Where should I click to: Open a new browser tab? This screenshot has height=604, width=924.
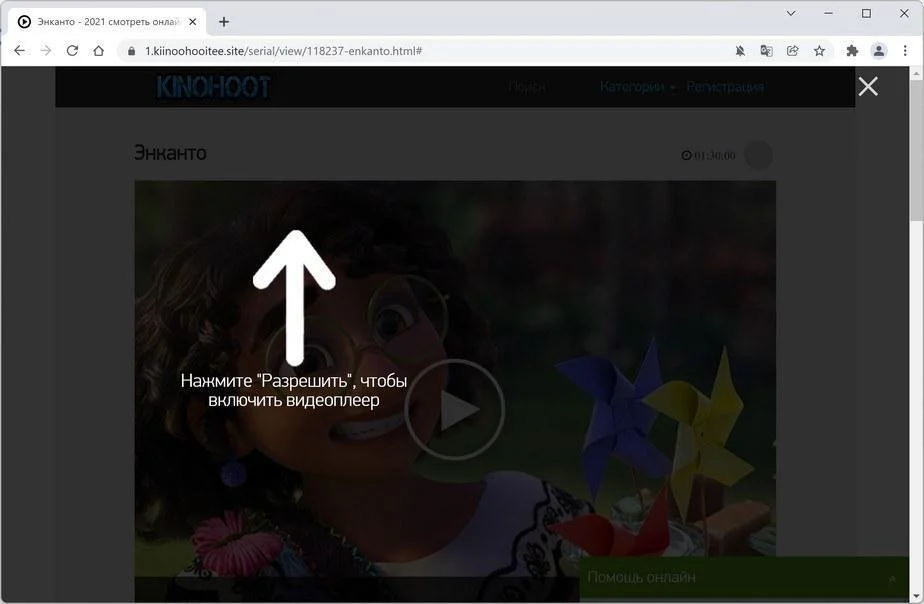pos(224,22)
